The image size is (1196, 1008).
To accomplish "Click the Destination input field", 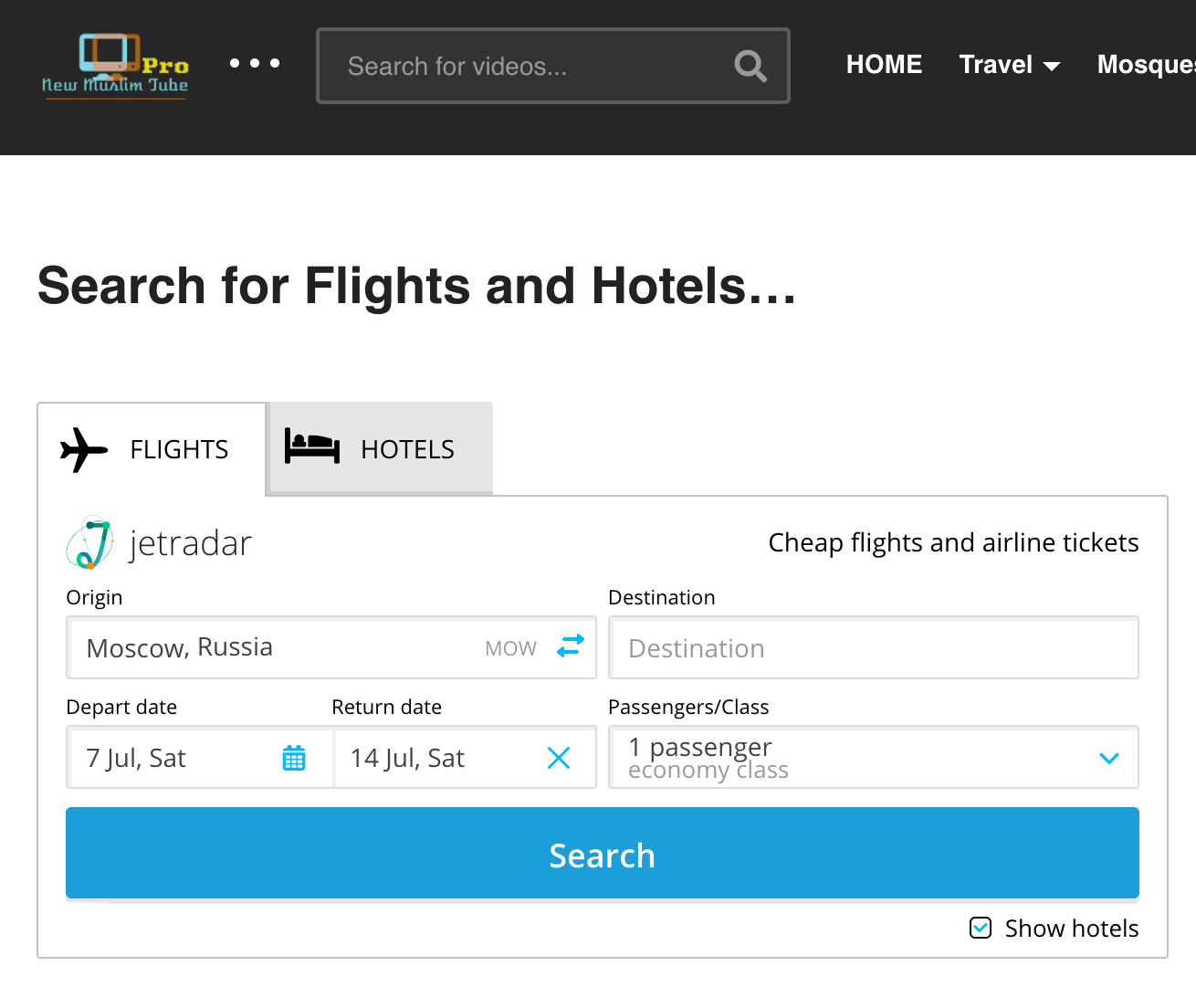I will tap(874, 647).
